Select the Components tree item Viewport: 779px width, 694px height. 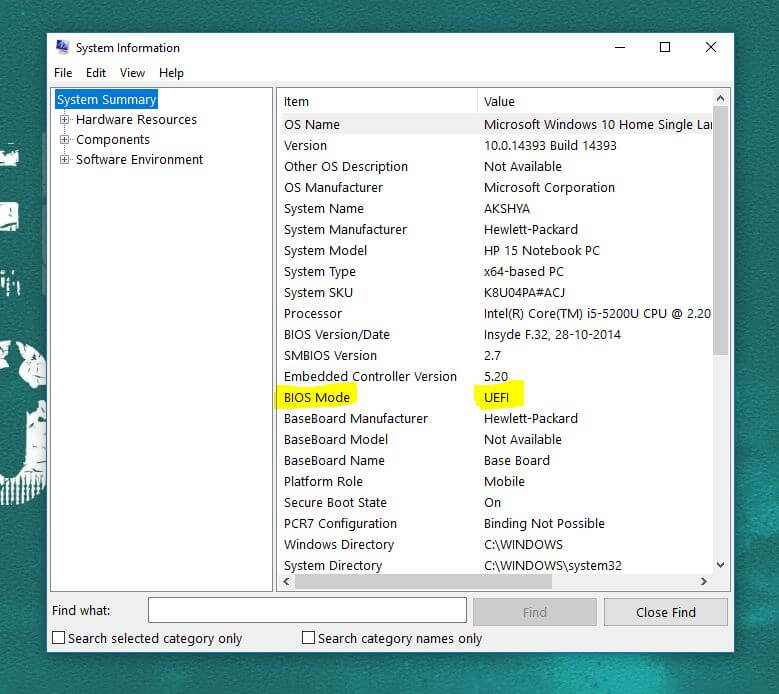coord(113,140)
